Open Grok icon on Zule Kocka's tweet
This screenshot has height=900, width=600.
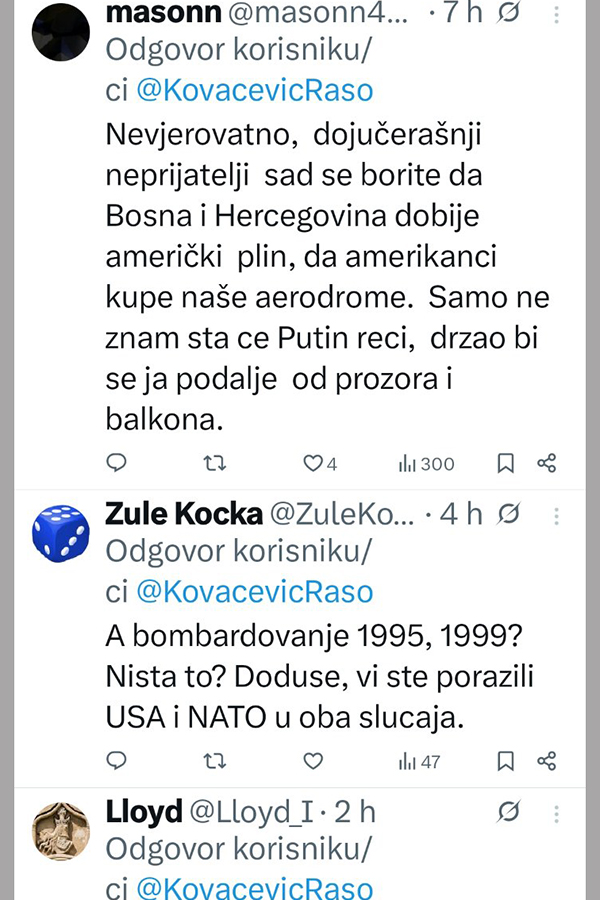point(508,514)
